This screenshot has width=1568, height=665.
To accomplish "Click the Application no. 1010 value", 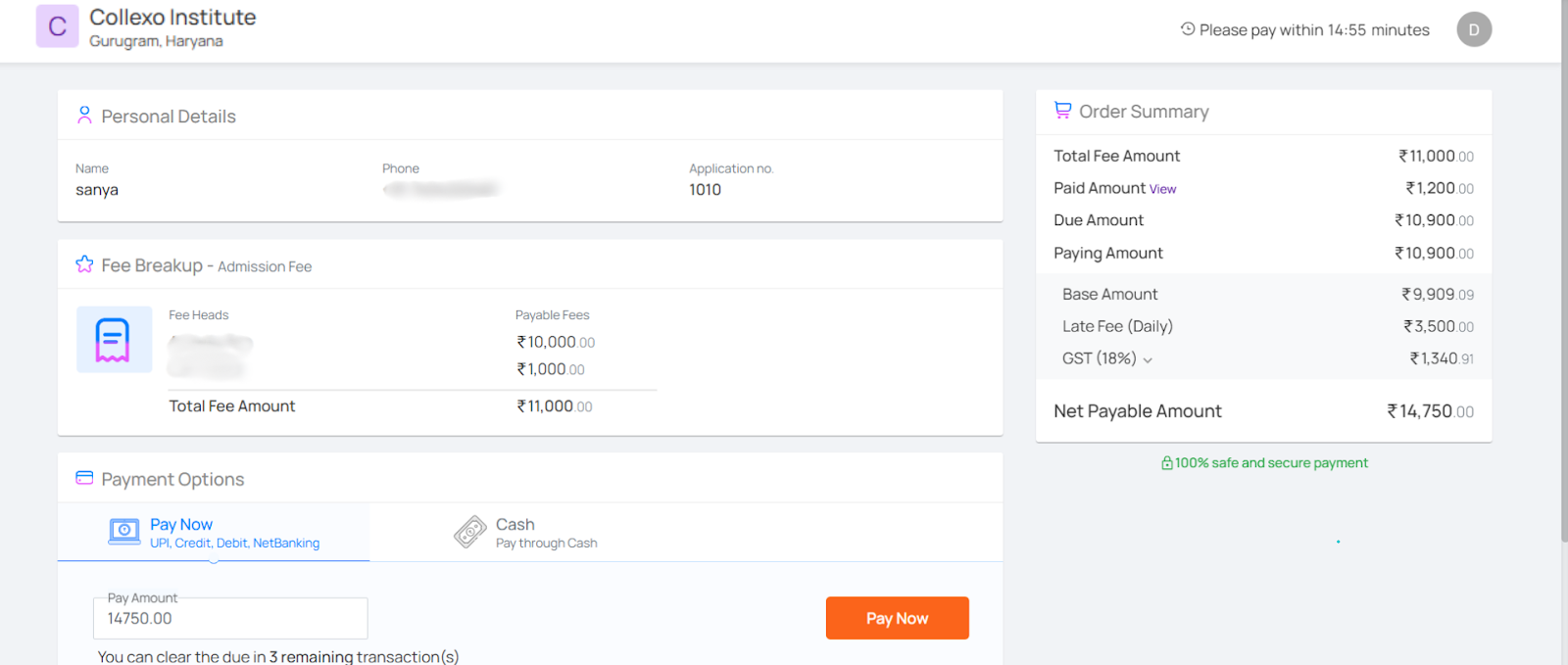I will pyautogui.click(x=705, y=190).
